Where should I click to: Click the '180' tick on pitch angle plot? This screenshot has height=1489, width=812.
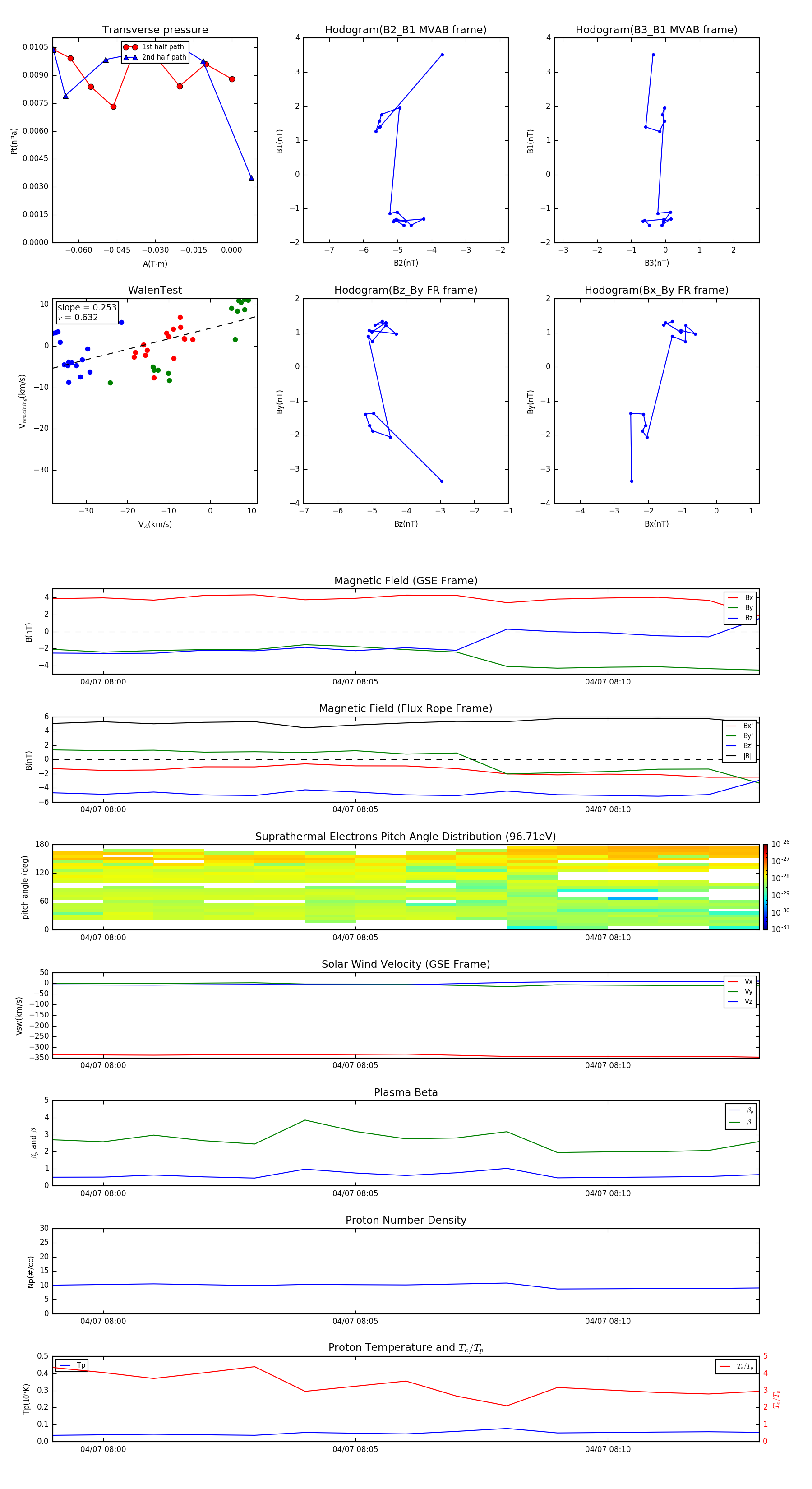click(x=42, y=845)
